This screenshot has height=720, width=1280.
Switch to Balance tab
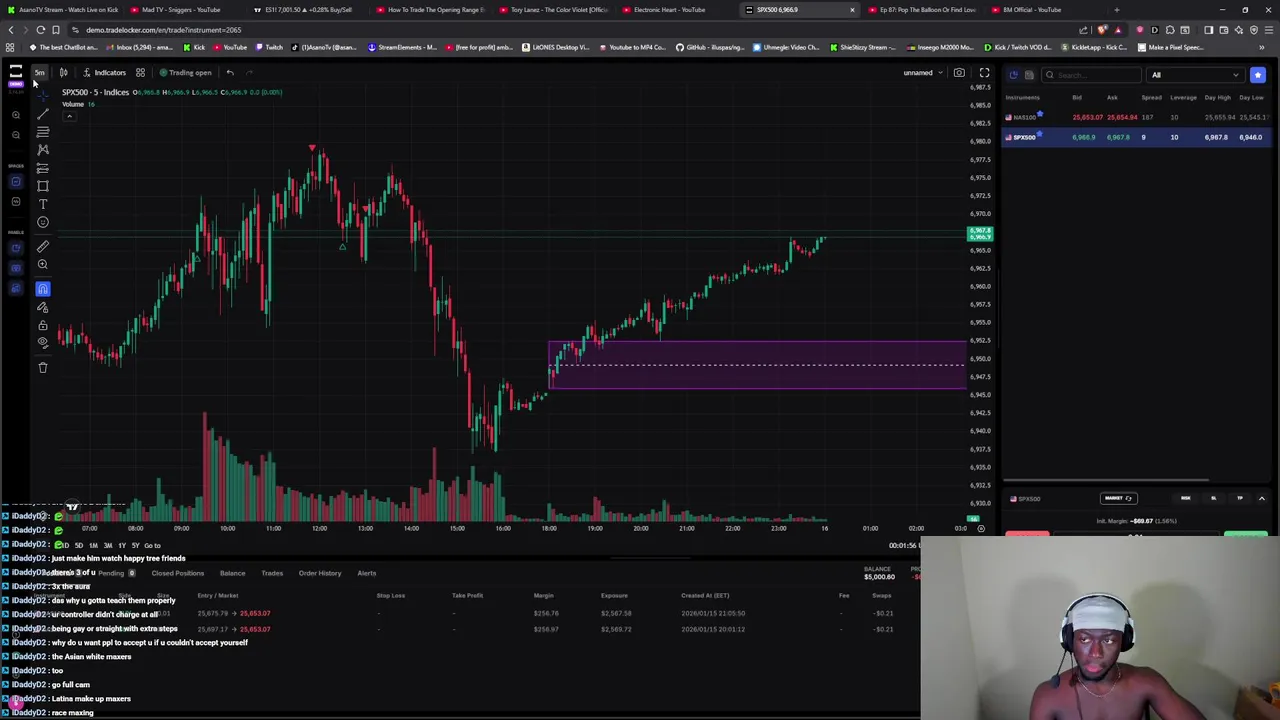[232, 573]
